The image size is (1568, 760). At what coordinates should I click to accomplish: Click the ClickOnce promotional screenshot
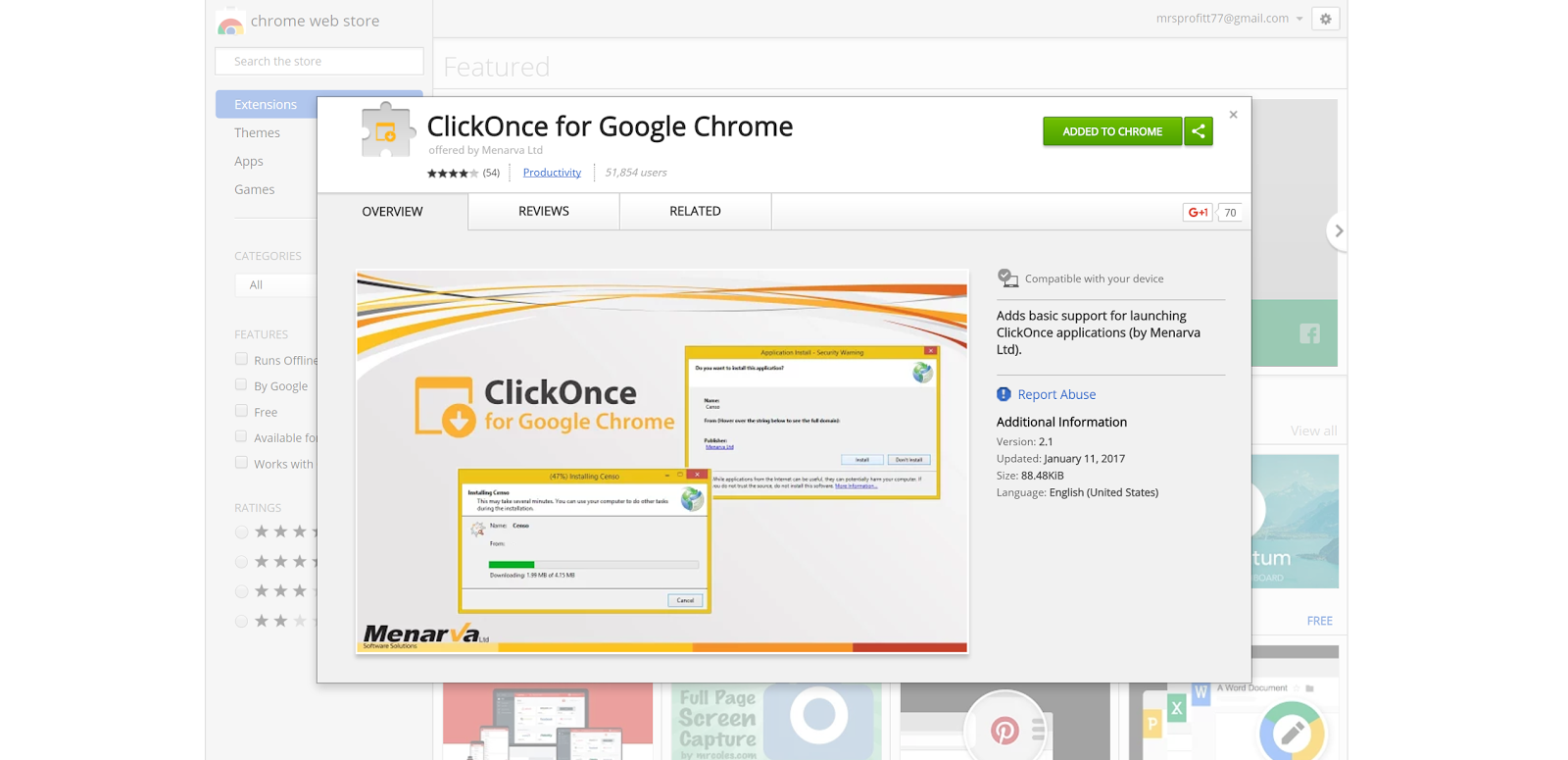662,461
